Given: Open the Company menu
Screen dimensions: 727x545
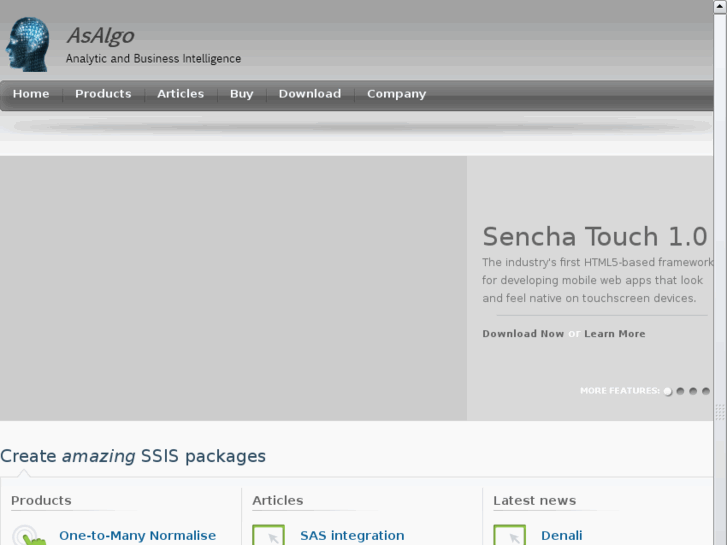Looking at the screenshot, I should click(396, 94).
